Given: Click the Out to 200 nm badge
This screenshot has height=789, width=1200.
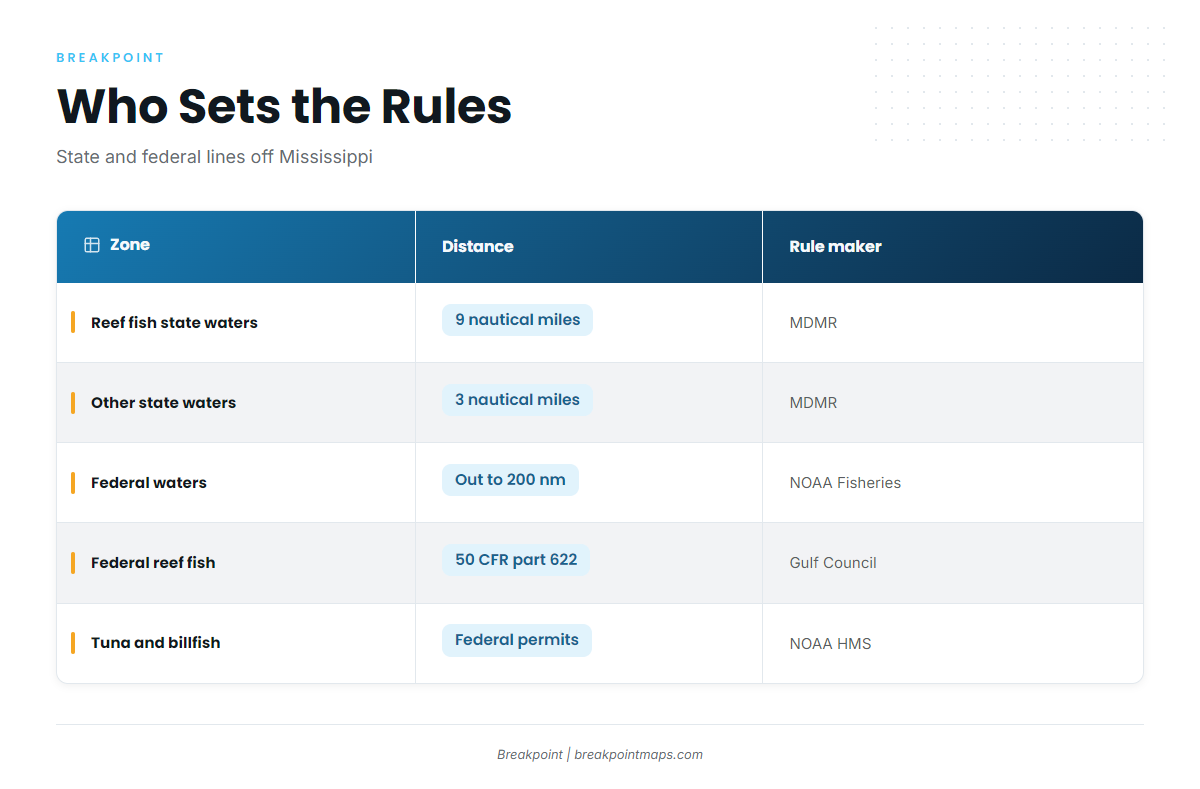Looking at the screenshot, I should (x=510, y=480).
